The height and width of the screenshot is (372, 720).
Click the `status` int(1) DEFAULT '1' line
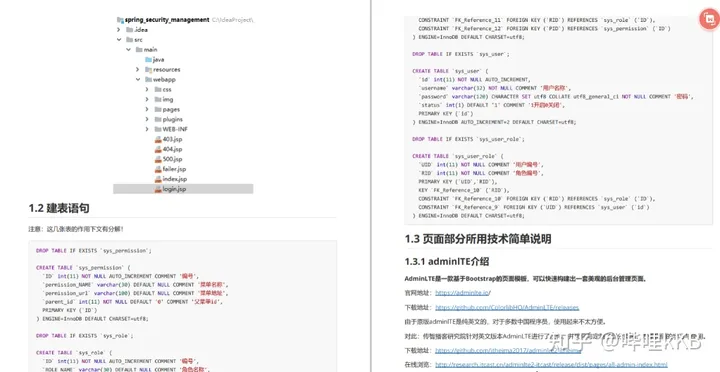(492, 105)
